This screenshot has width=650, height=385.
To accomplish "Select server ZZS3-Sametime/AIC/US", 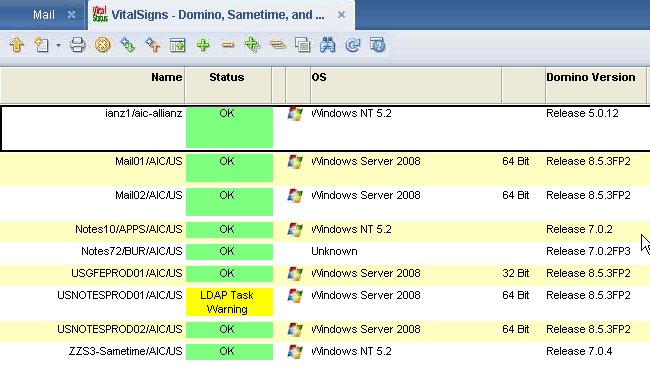I will point(125,351).
